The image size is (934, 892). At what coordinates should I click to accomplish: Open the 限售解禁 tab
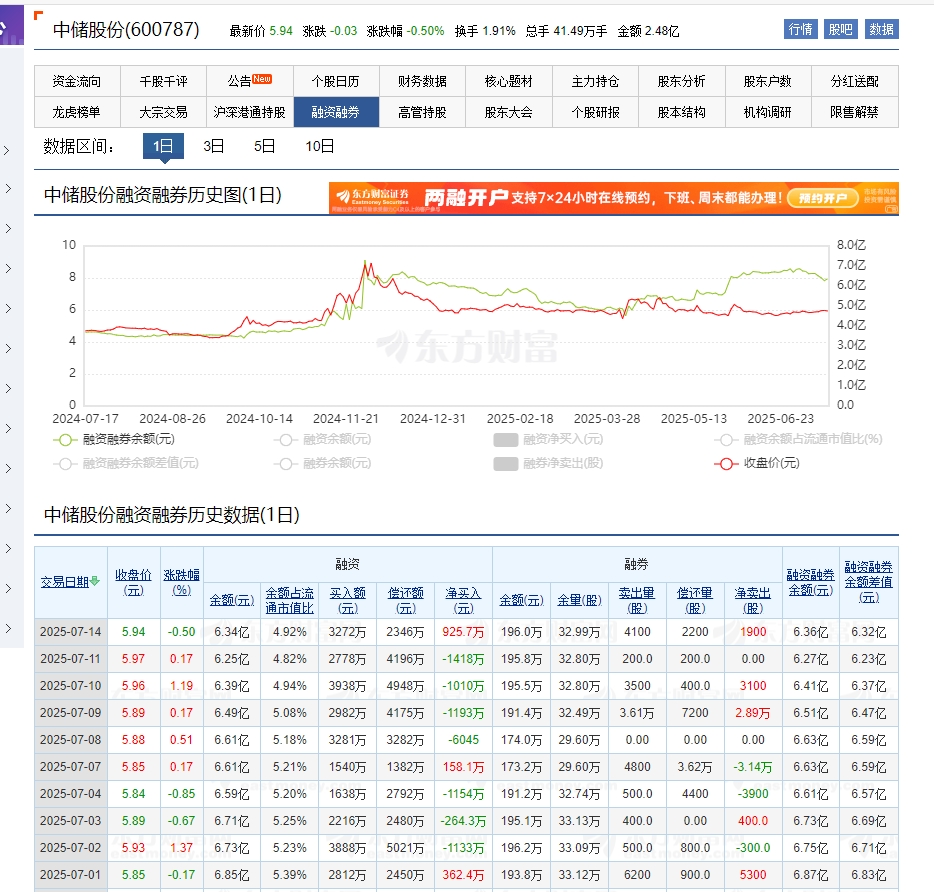(855, 112)
